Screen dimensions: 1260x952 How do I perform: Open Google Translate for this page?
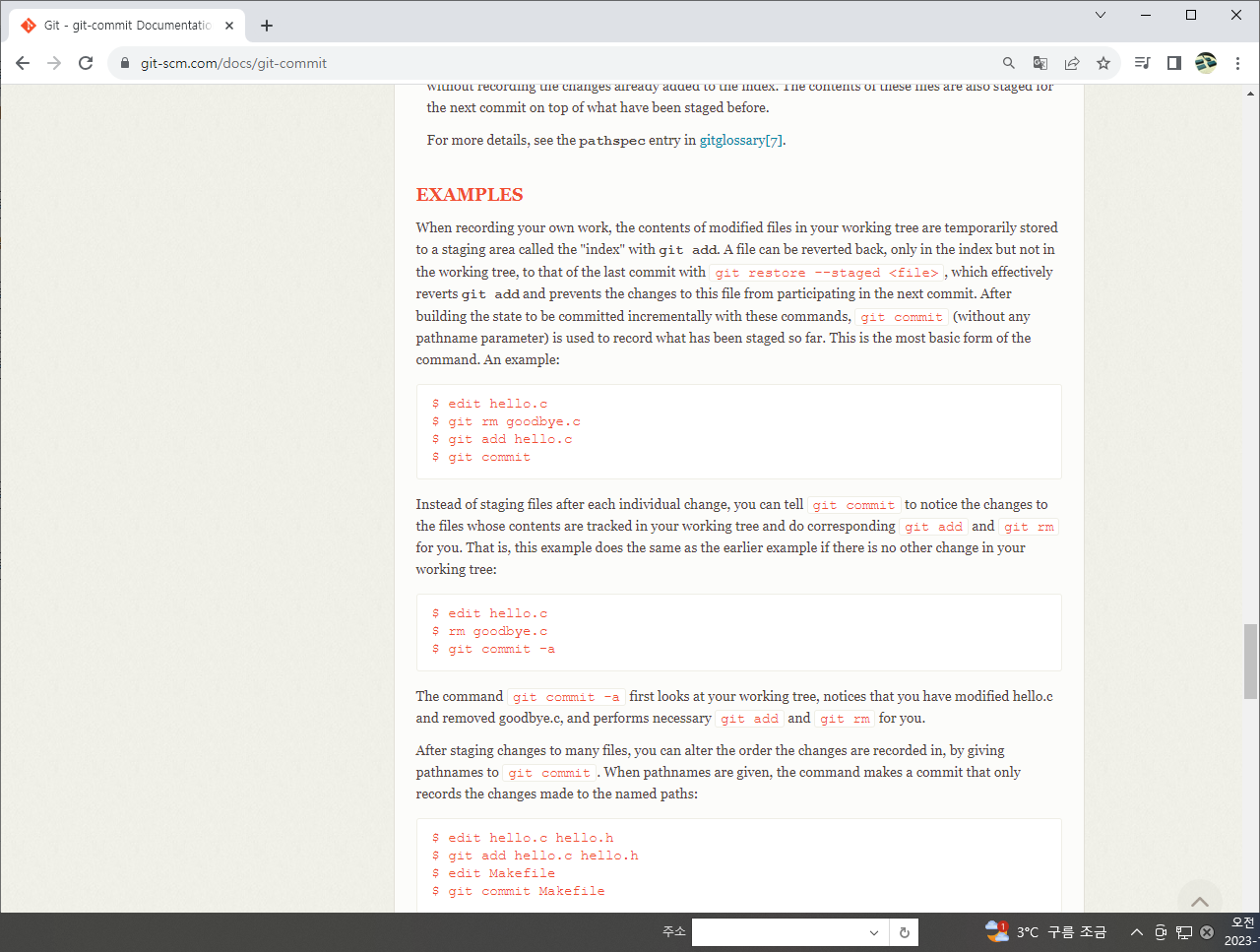(1040, 63)
